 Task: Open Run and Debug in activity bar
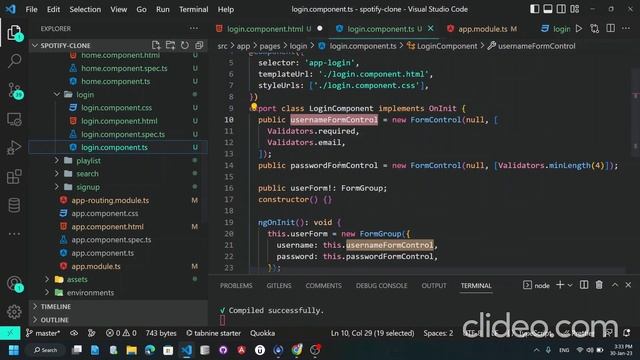point(14,148)
